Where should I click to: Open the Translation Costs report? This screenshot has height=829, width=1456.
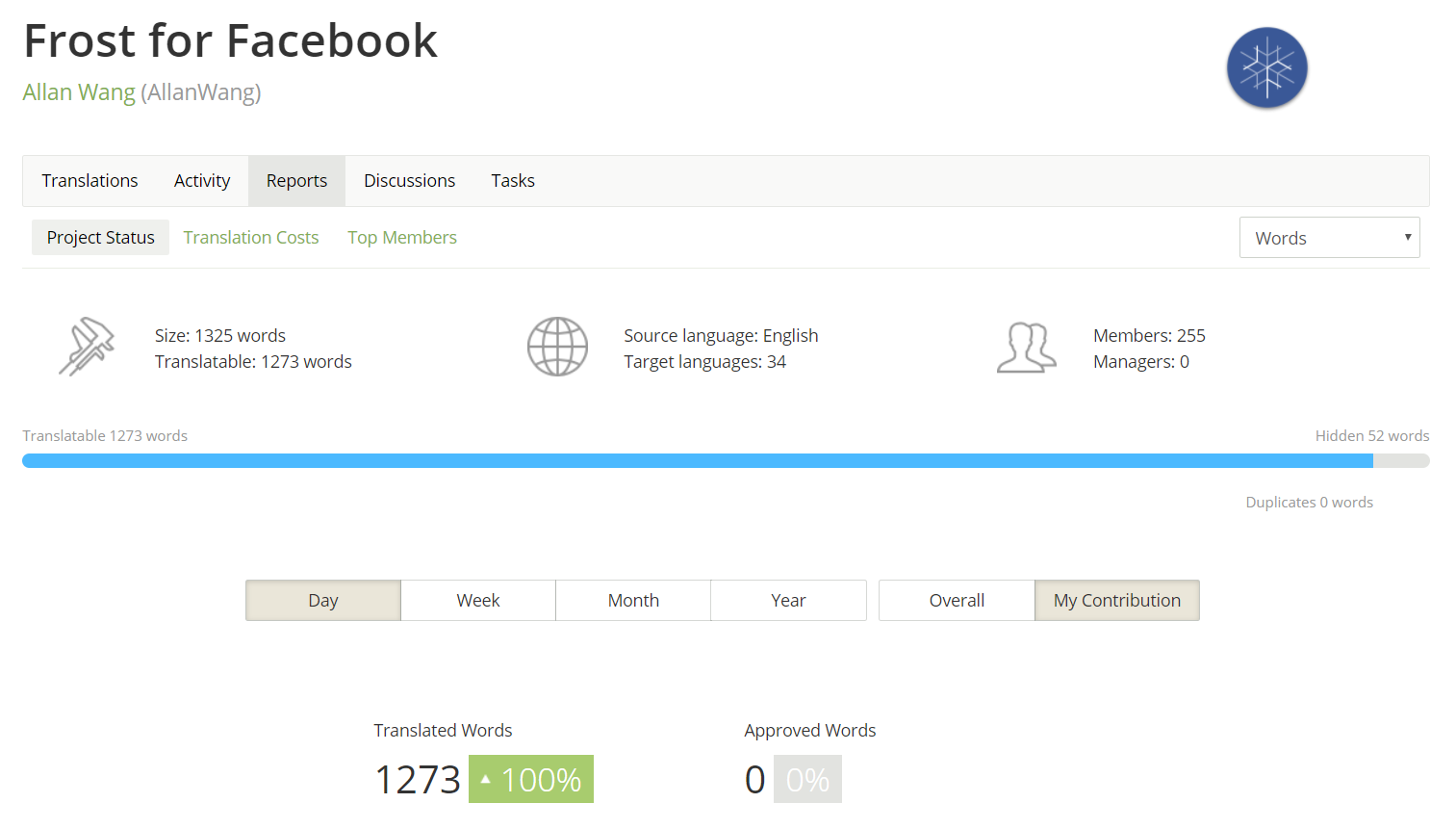(251, 238)
